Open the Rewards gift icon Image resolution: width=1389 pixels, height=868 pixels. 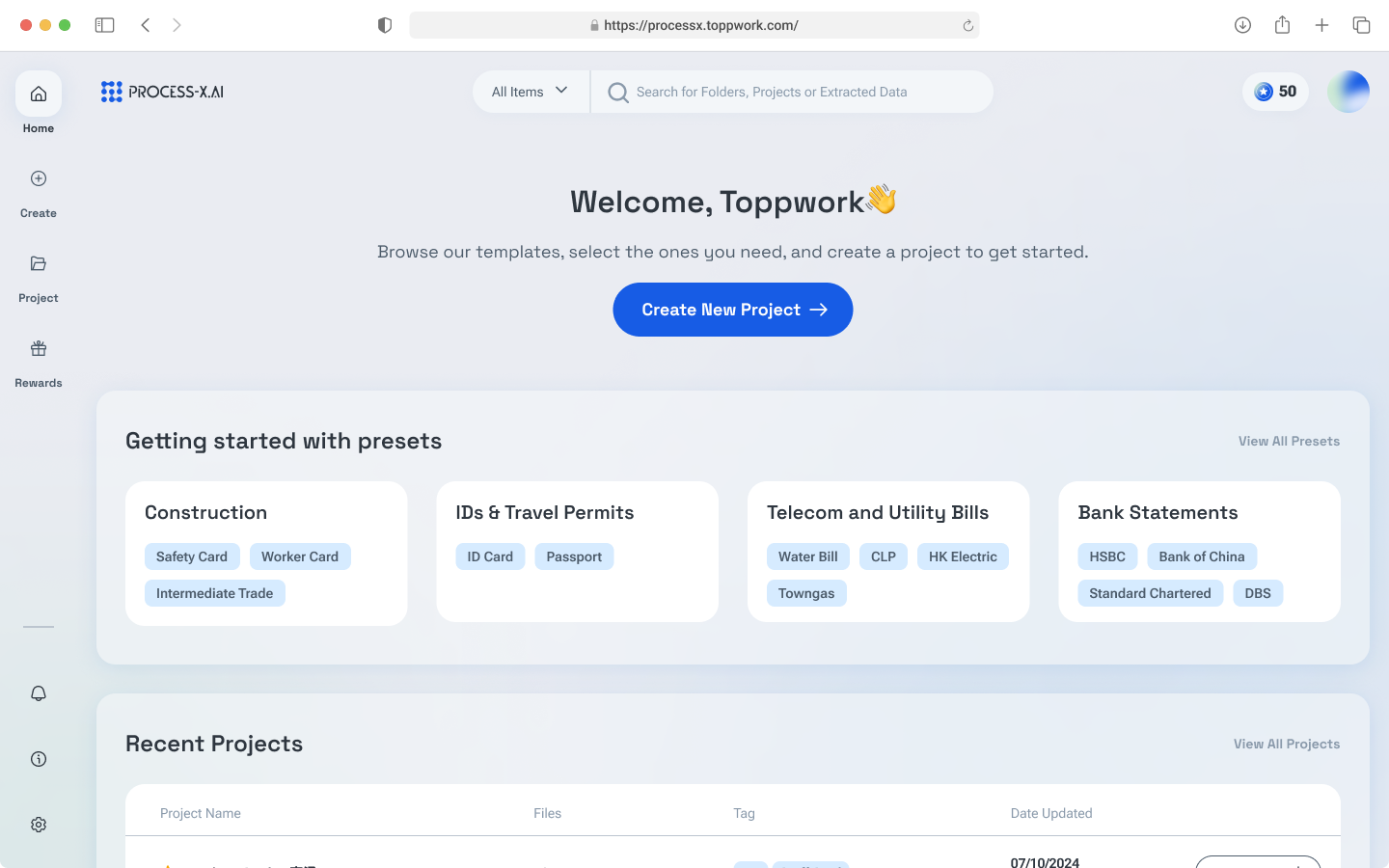click(x=39, y=348)
